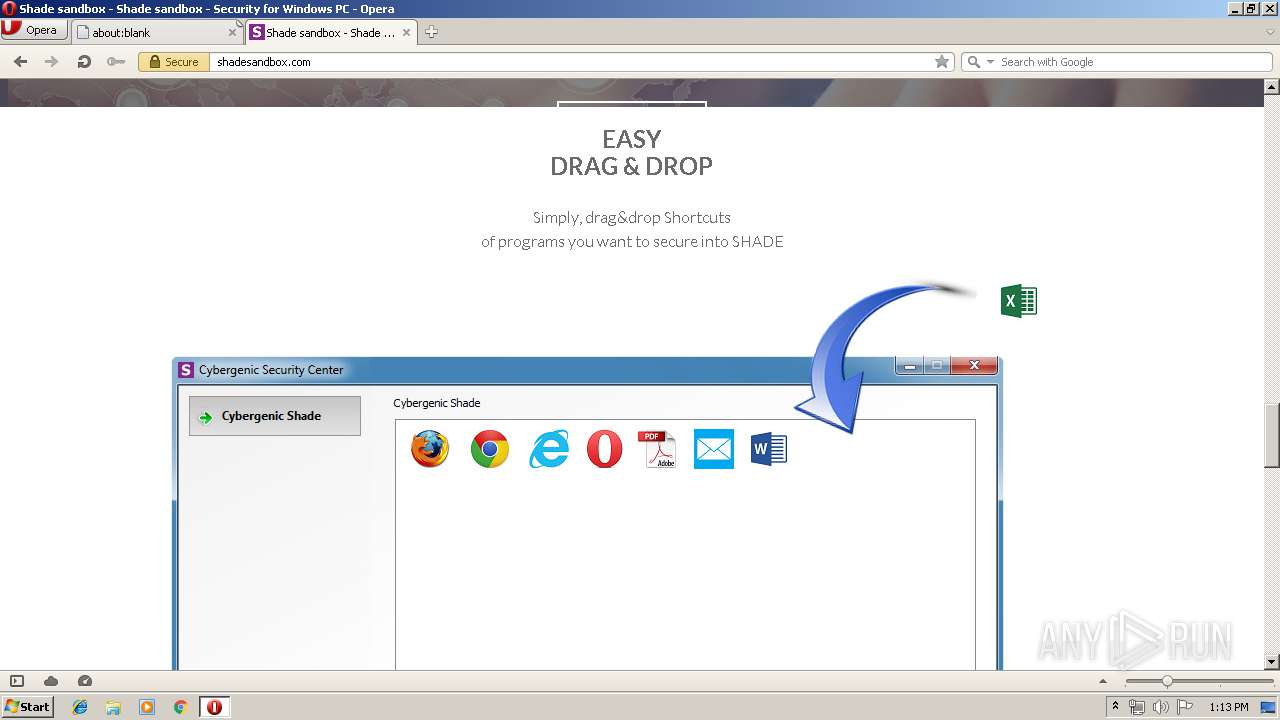Click the Excel icon beside the arrow
The image size is (1280, 720).
1019,301
